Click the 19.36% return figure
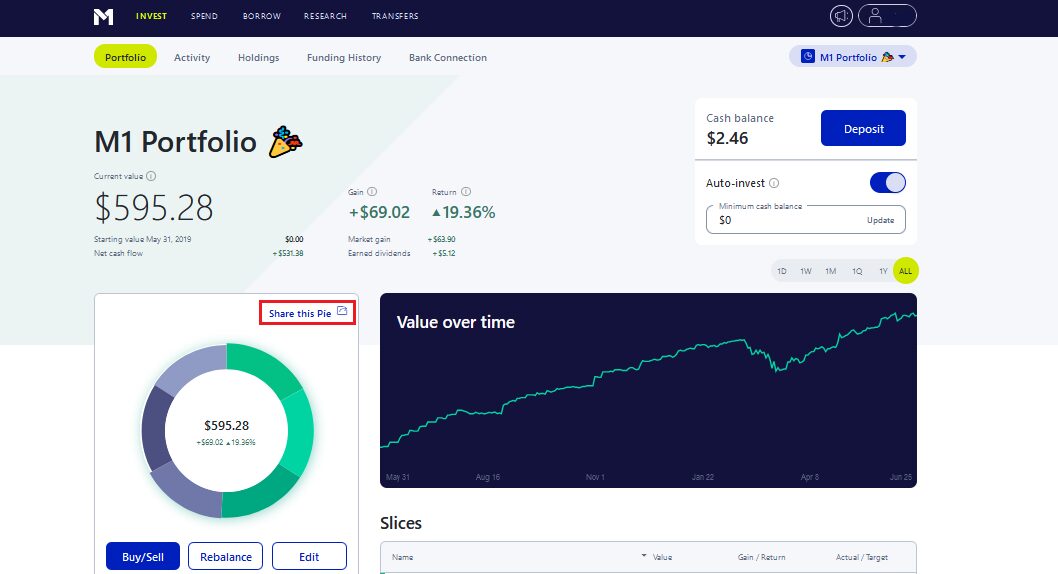This screenshot has width=1058, height=574. coord(464,212)
